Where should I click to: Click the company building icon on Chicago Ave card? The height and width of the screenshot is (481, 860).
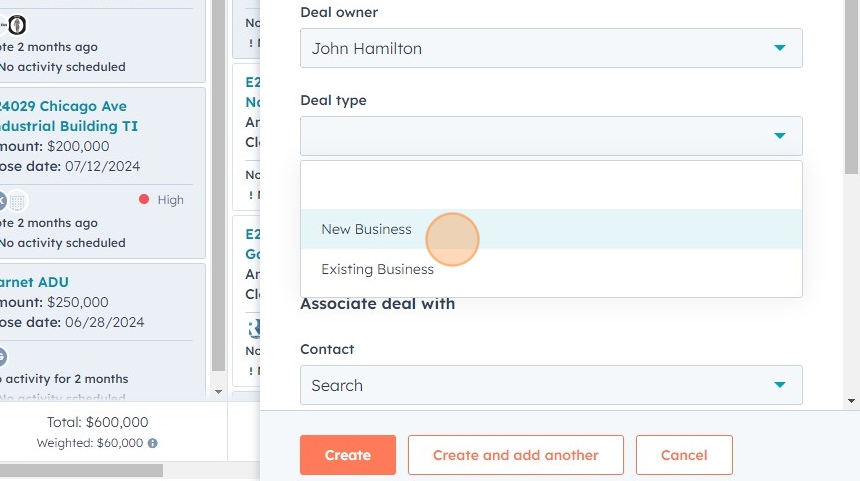tap(17, 201)
